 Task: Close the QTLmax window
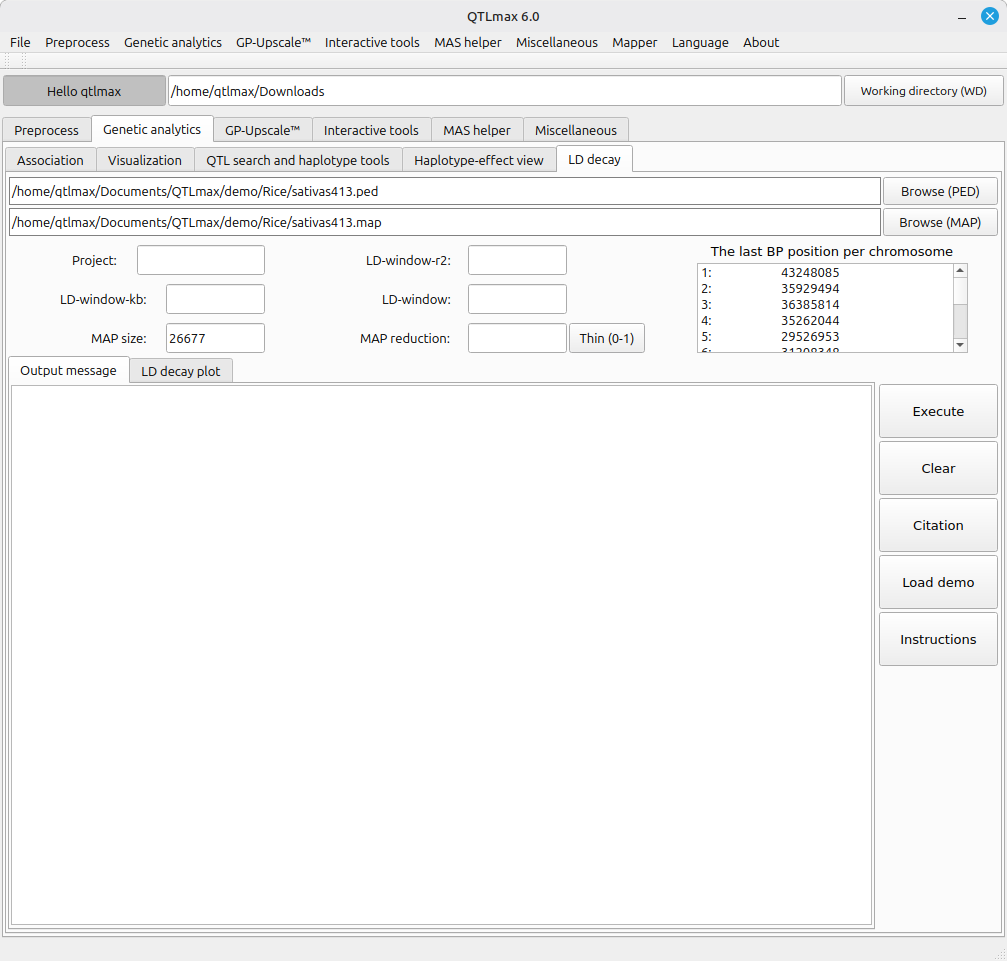pos(989,16)
